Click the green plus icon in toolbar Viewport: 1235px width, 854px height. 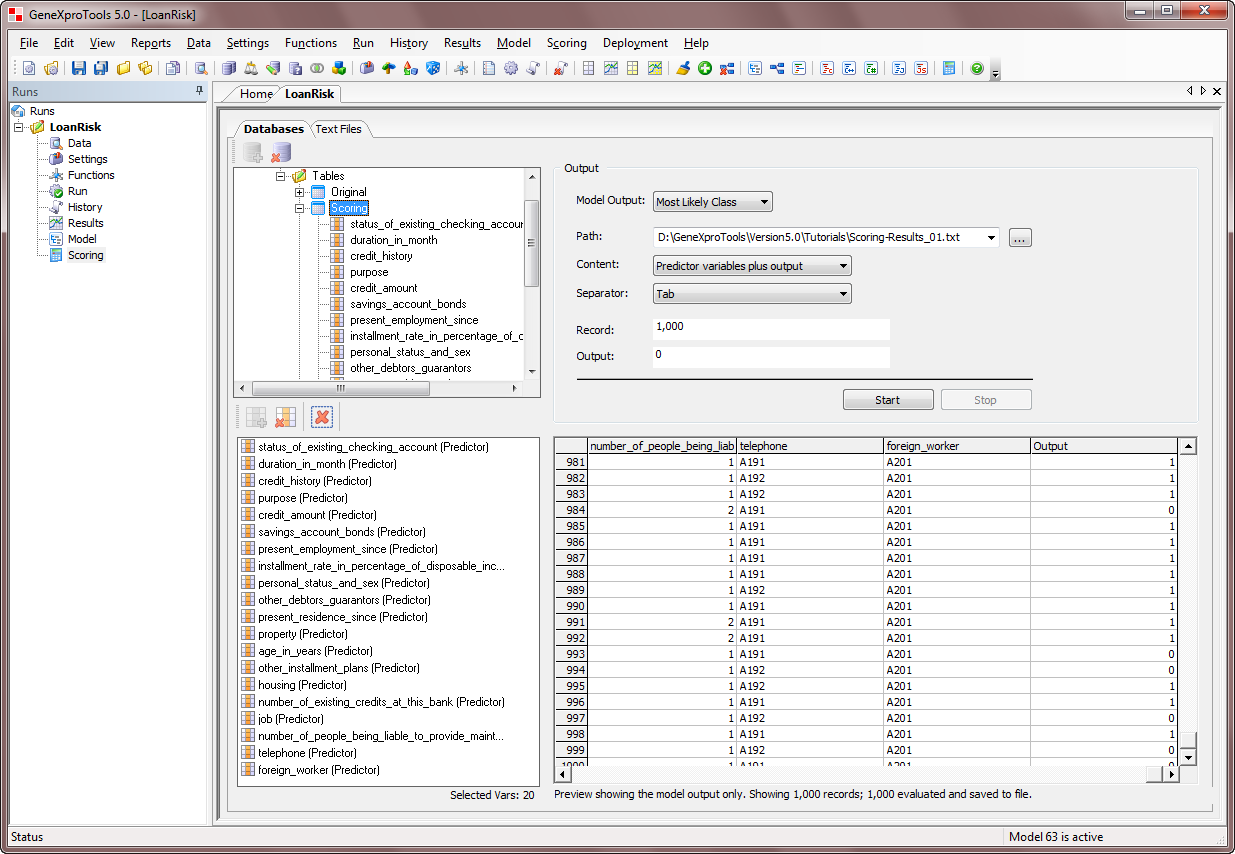[x=705, y=69]
